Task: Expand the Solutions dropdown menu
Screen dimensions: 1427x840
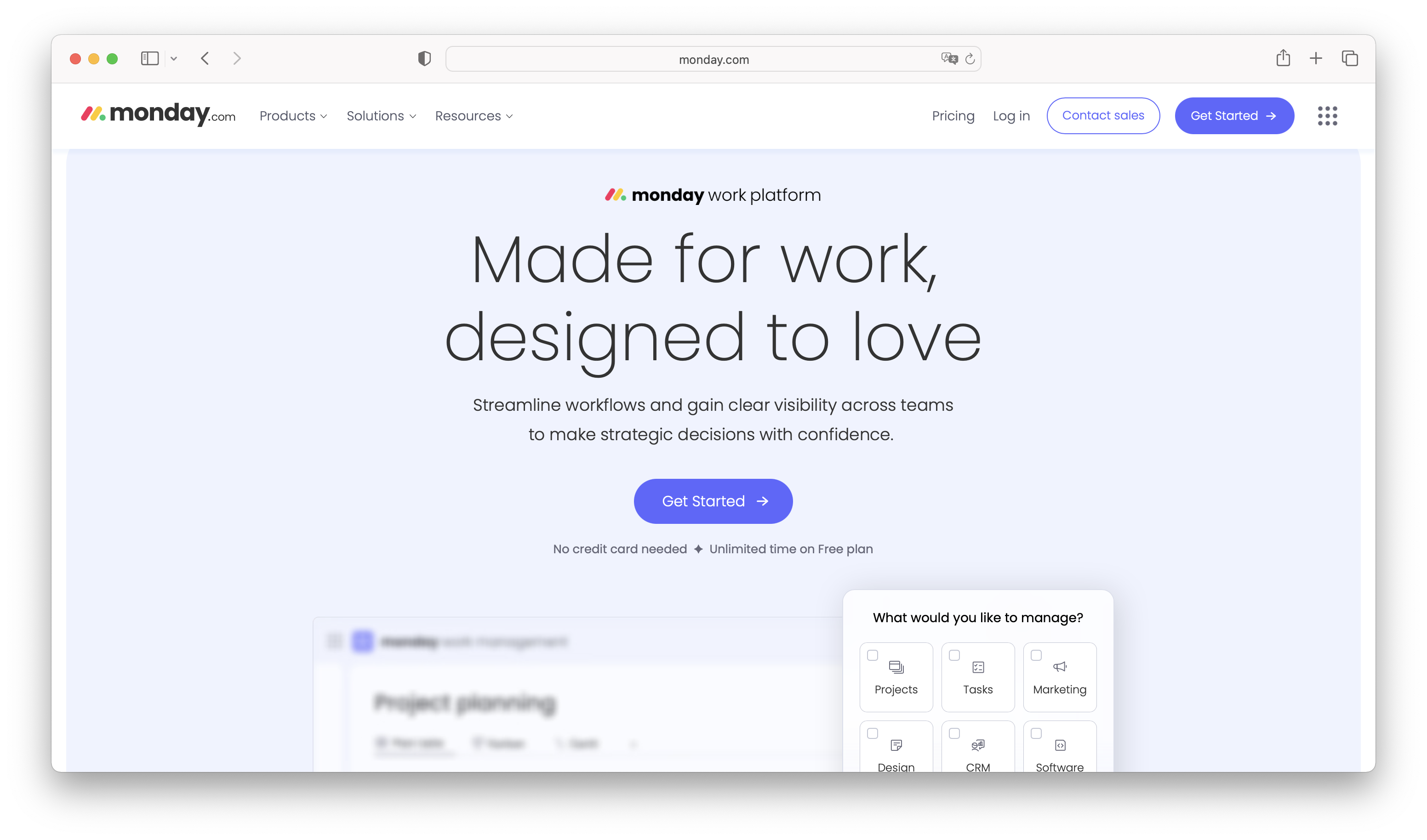Action: (381, 116)
